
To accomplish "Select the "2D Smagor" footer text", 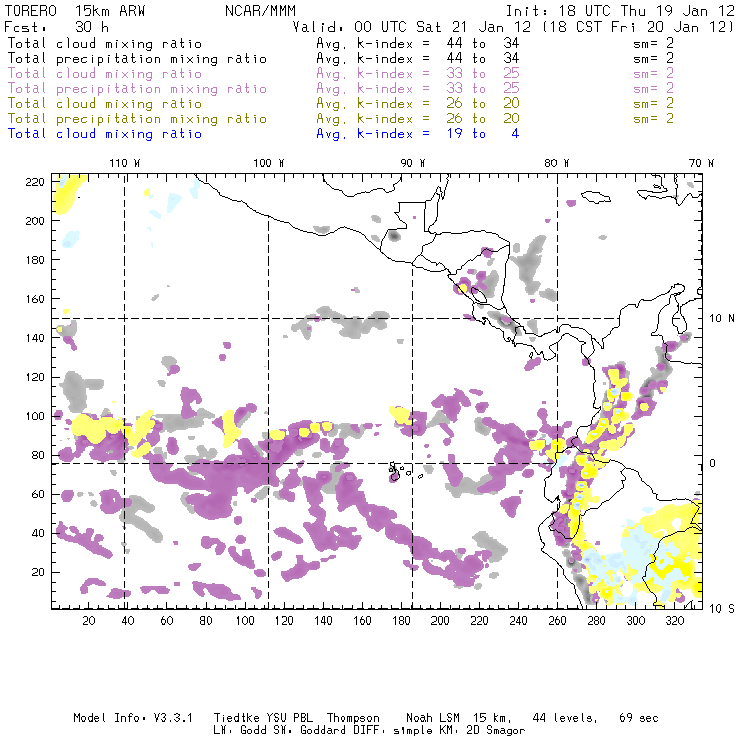I will (496, 731).
